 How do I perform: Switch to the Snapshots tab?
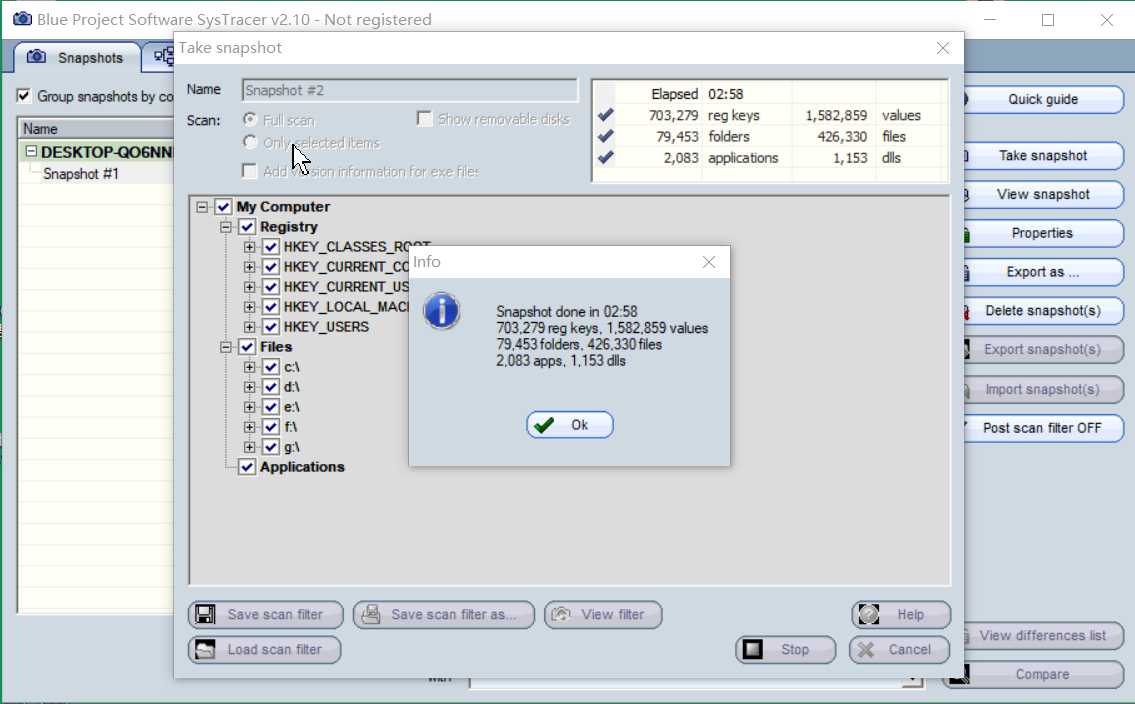(76, 57)
